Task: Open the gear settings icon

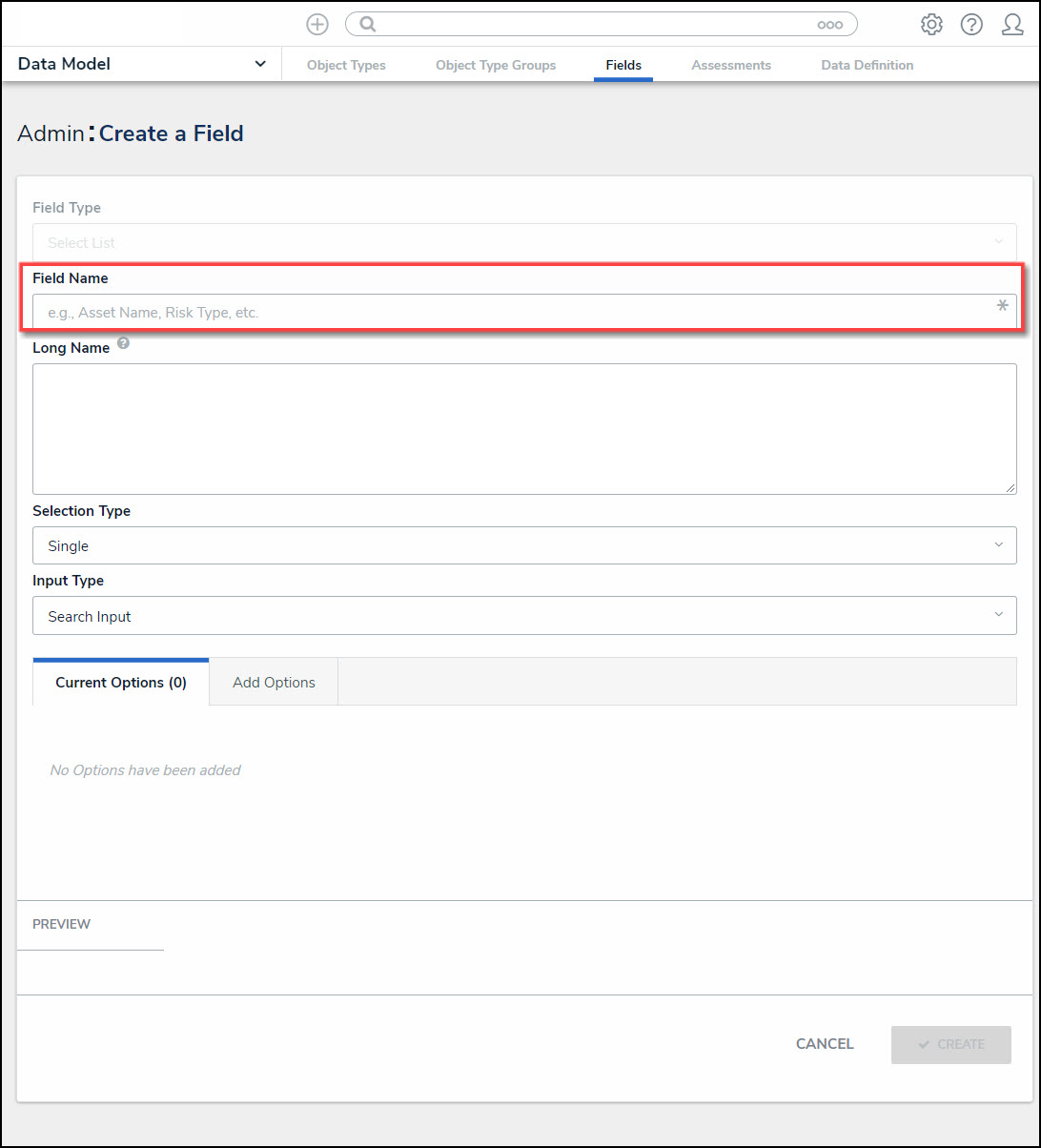Action: click(931, 25)
